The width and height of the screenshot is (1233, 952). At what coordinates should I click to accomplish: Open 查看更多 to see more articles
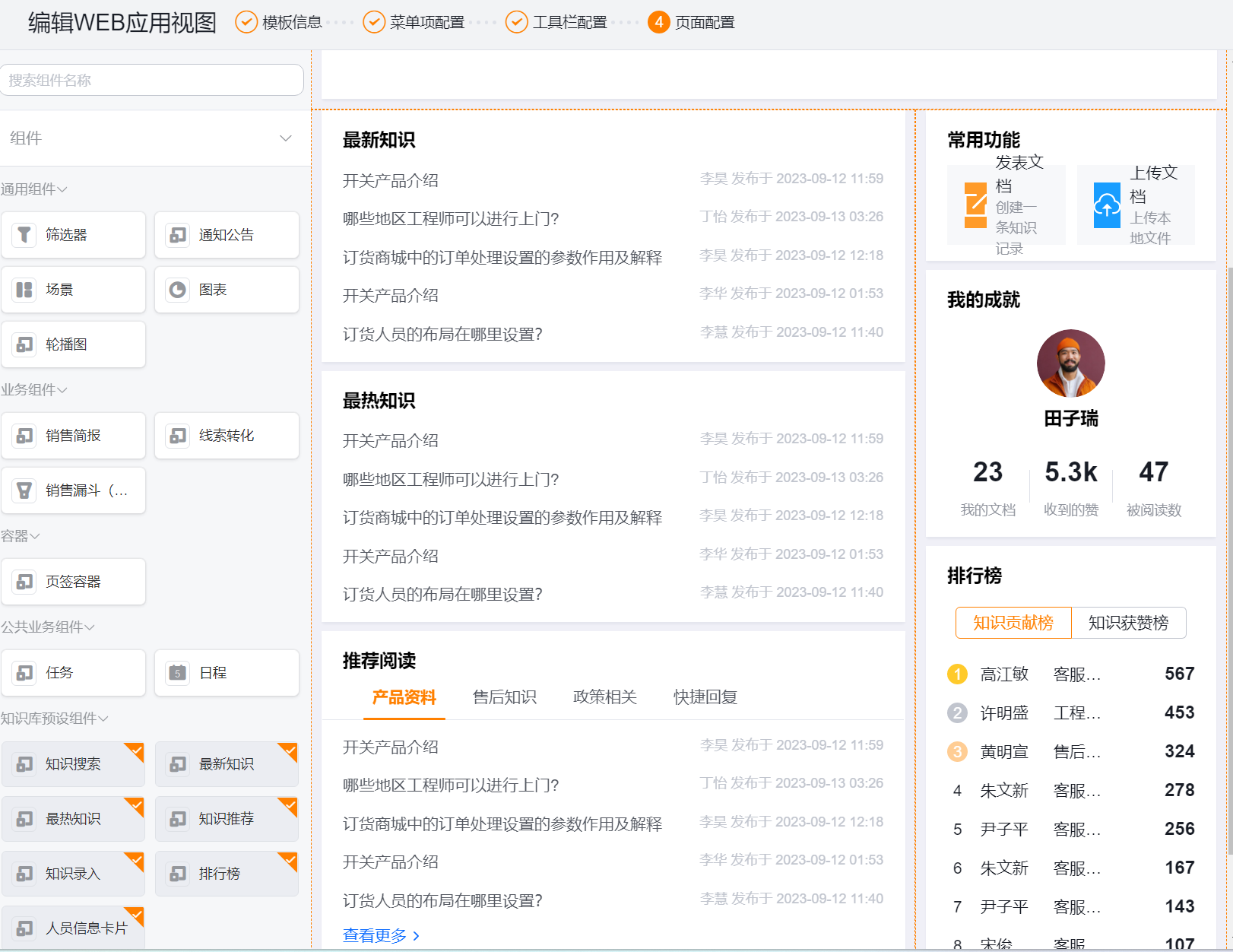(374, 935)
